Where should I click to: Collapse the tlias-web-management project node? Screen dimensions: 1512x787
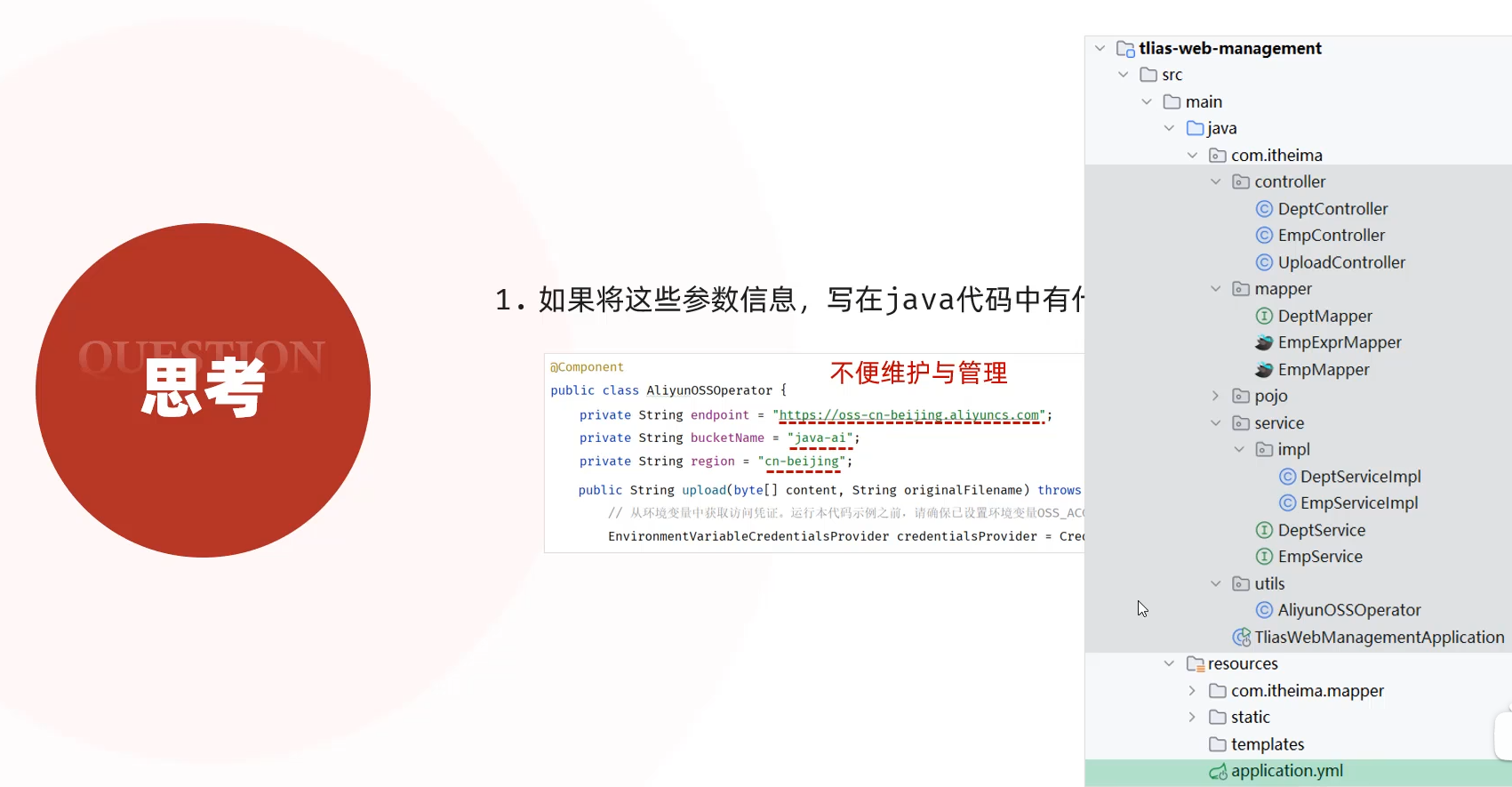1100,48
